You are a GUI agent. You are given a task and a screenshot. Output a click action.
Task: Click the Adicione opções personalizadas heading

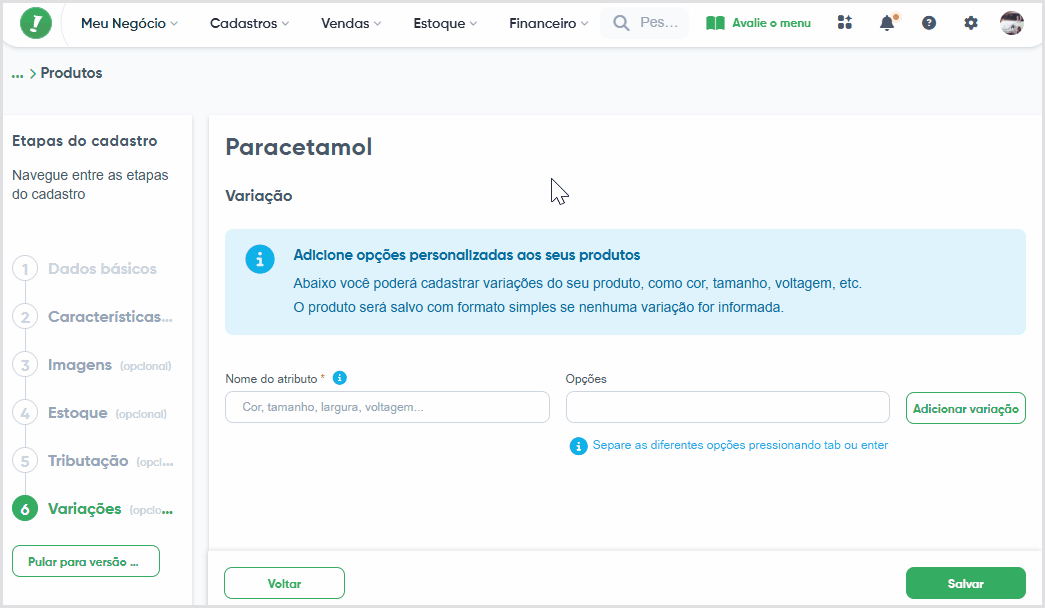tap(467, 255)
